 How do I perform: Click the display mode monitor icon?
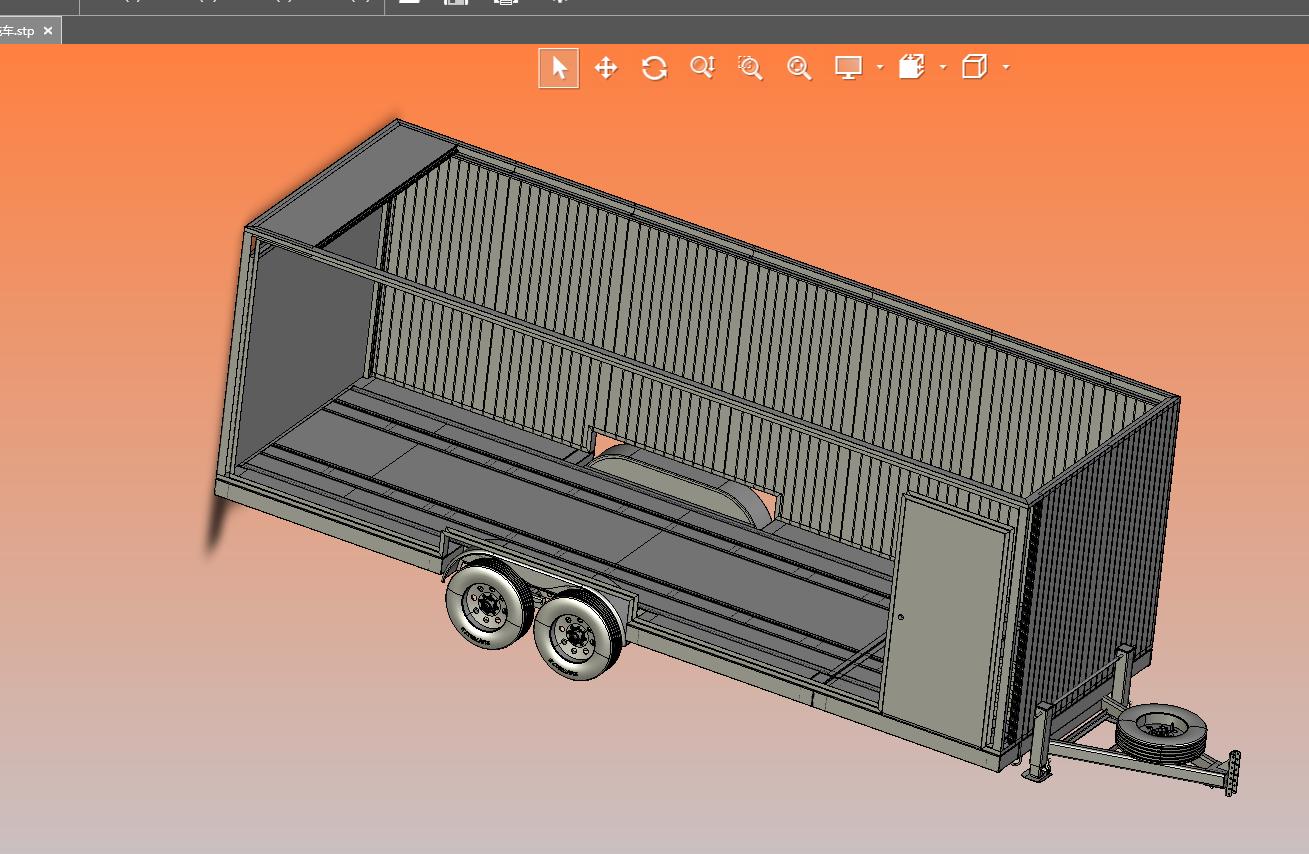click(849, 68)
